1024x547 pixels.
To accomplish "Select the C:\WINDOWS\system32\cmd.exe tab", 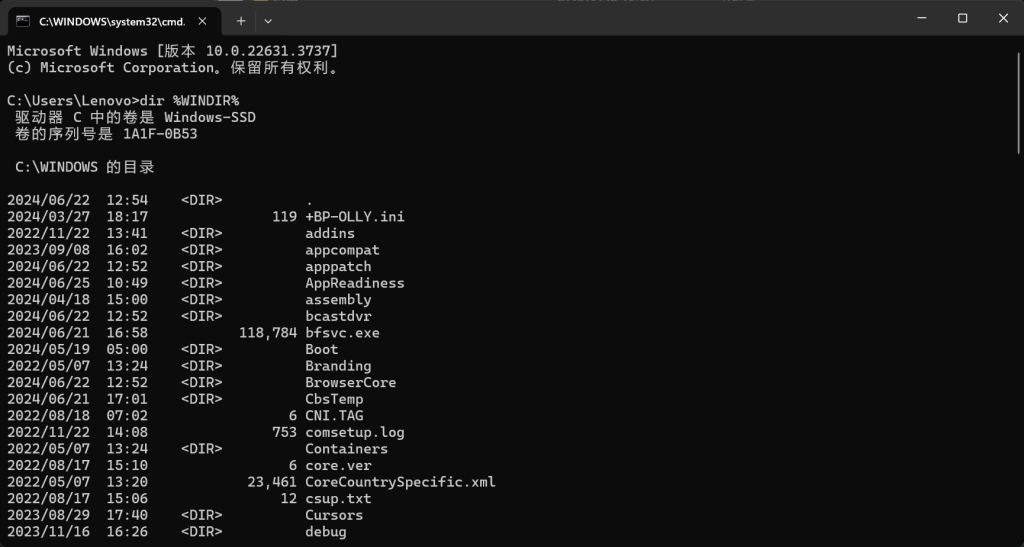I will pyautogui.click(x=110, y=20).
